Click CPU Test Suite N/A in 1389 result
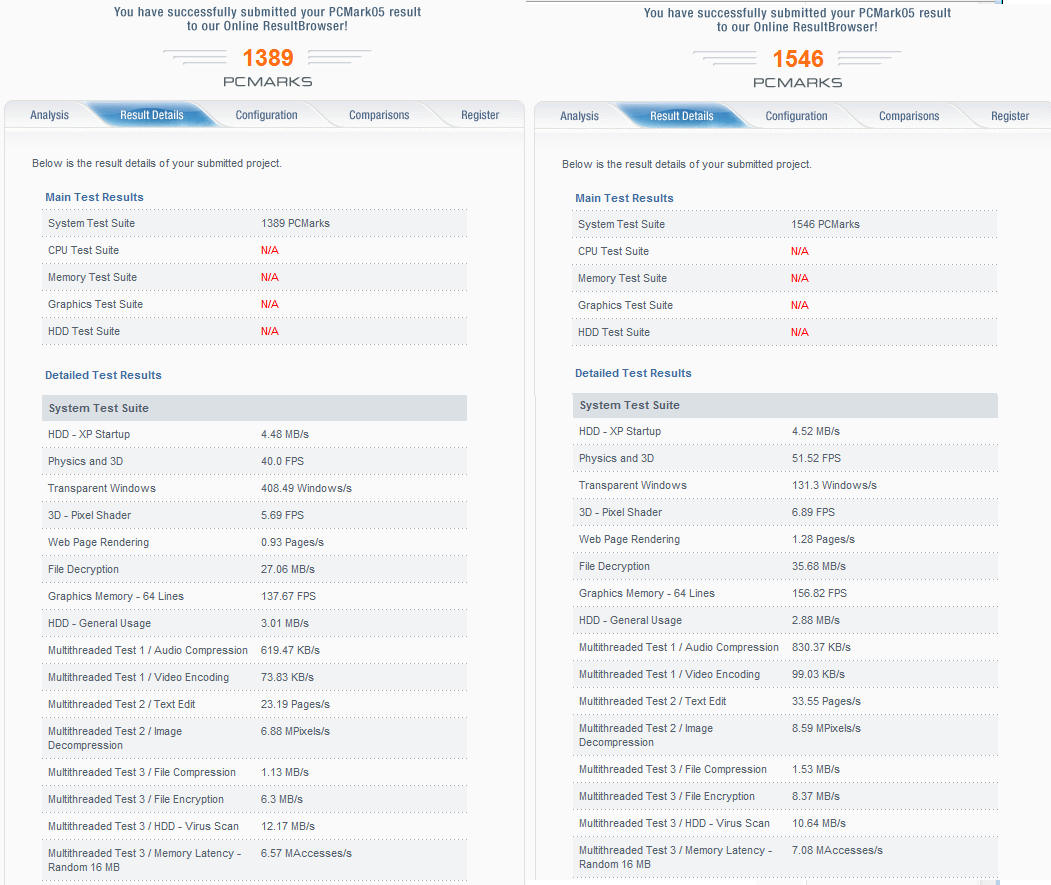Viewport: 1051px width, 885px height. pyautogui.click(x=269, y=250)
